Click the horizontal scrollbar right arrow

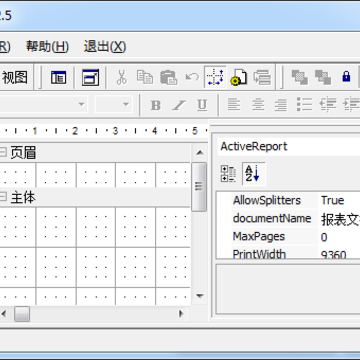(x=181, y=314)
